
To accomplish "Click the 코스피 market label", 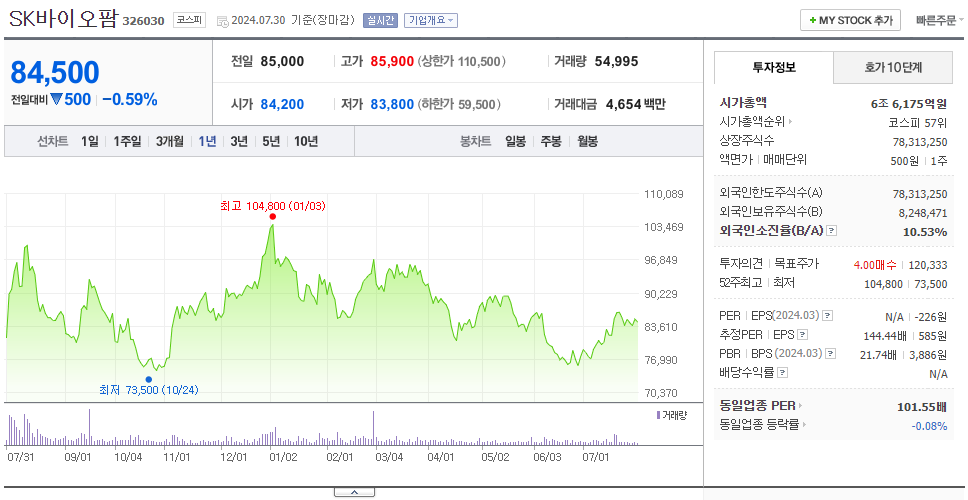I will [x=189, y=20].
